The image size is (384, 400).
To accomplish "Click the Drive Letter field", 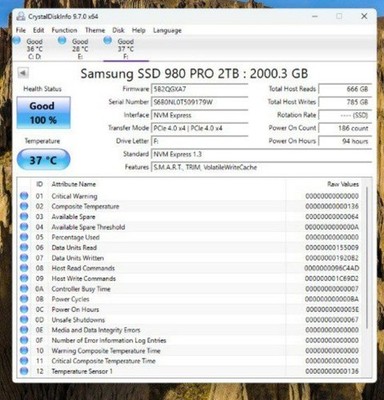I will pos(199,141).
